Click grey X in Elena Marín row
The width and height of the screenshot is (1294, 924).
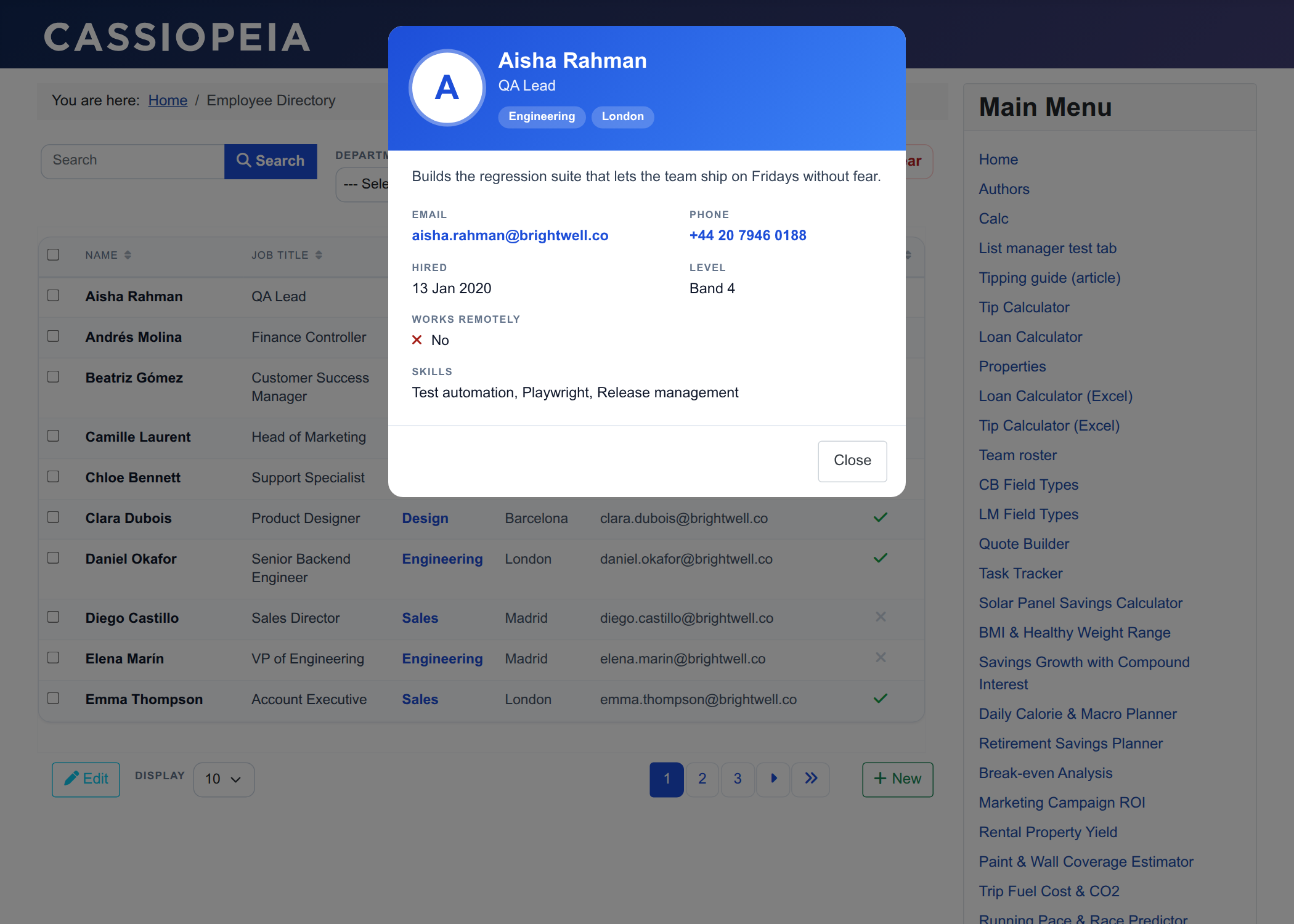pyautogui.click(x=881, y=657)
